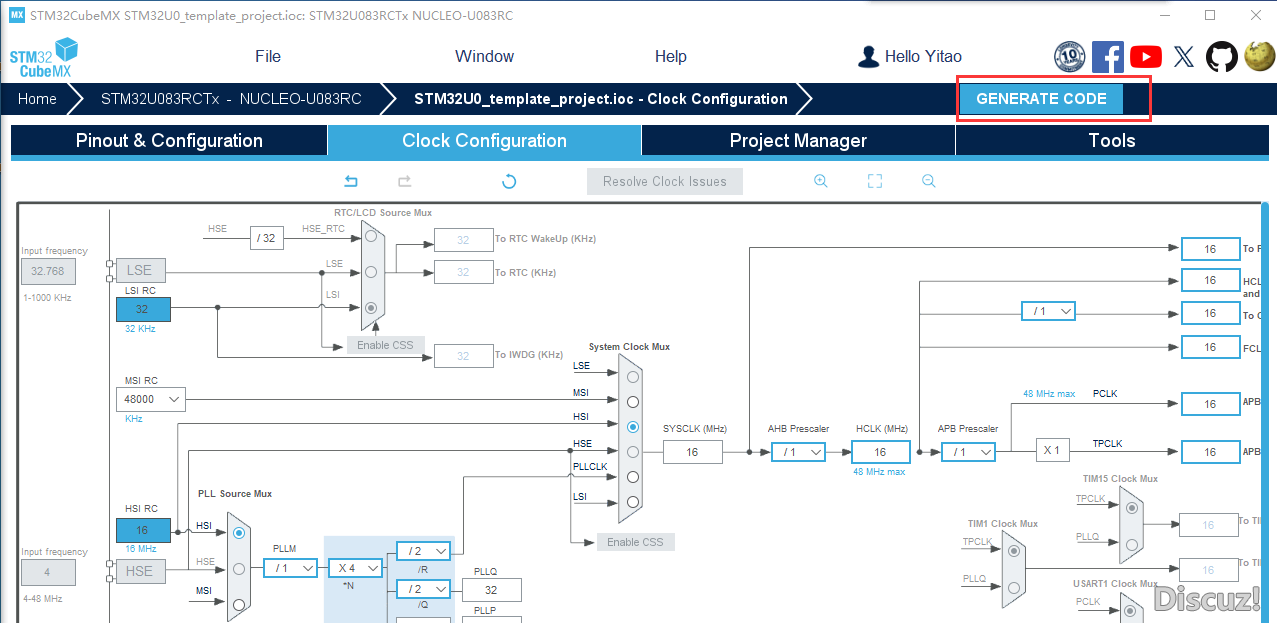Open the Facebook icon link
This screenshot has width=1277, height=623.
(x=1107, y=57)
